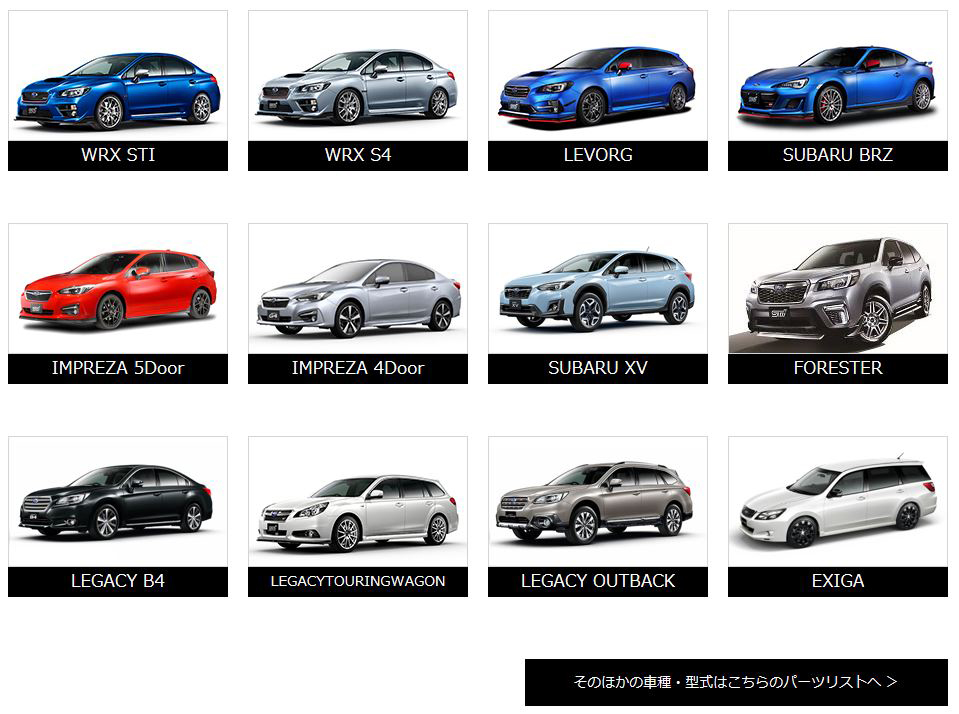Open the silver FORESTER SUV picture
Viewport: 959px width, 714px height.
click(838, 292)
